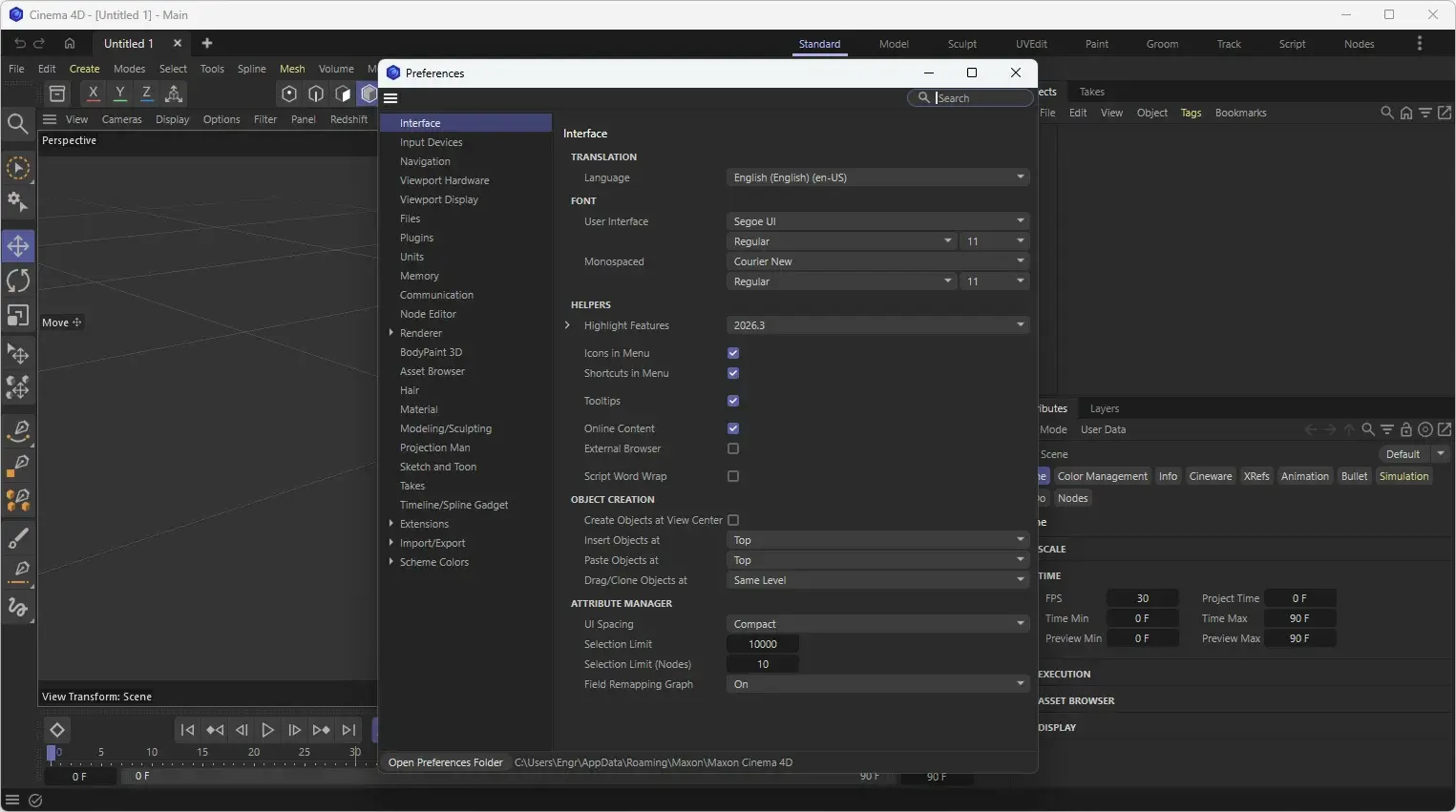The height and width of the screenshot is (812, 1456).
Task: Open the Mesh menu in the main menu bar
Action: (292, 69)
